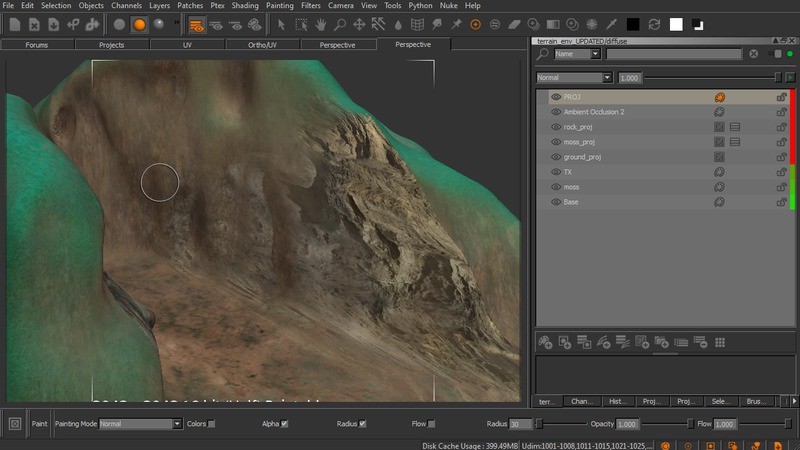800x450 pixels.
Task: Hide the rock_proj layer
Action: click(556, 127)
